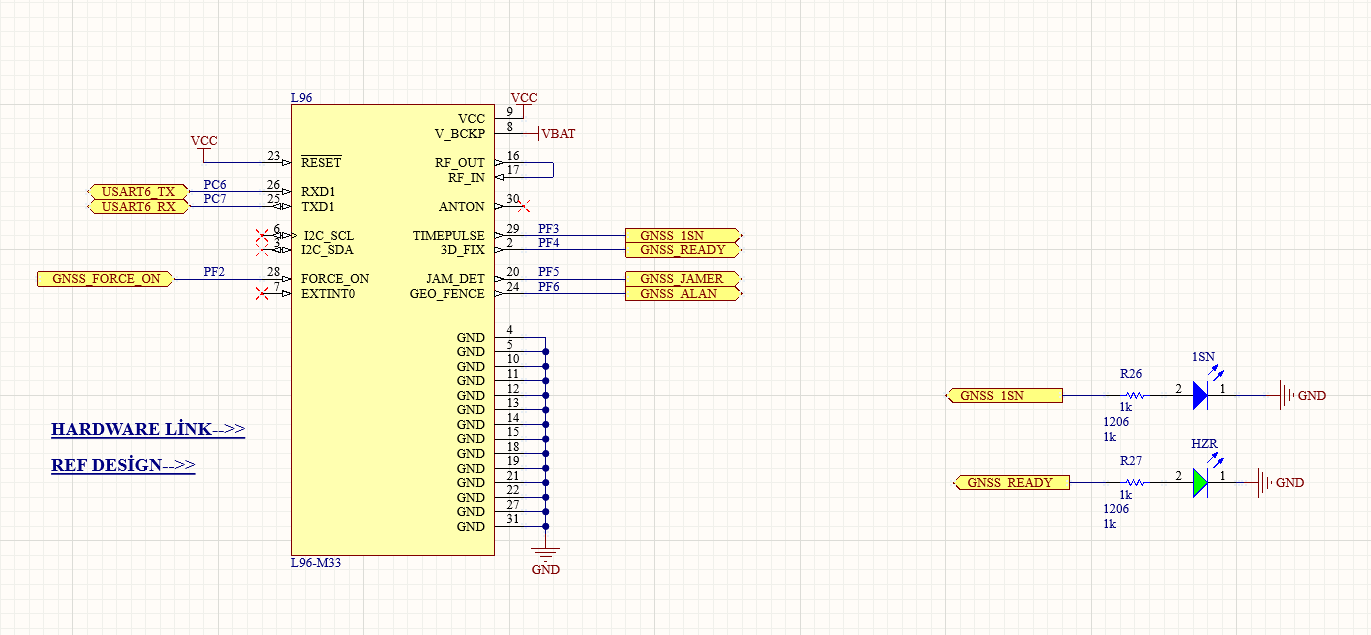The image size is (1371, 635).
Task: Open the HARDWARE LİNK hyperlink
Action: 148,430
